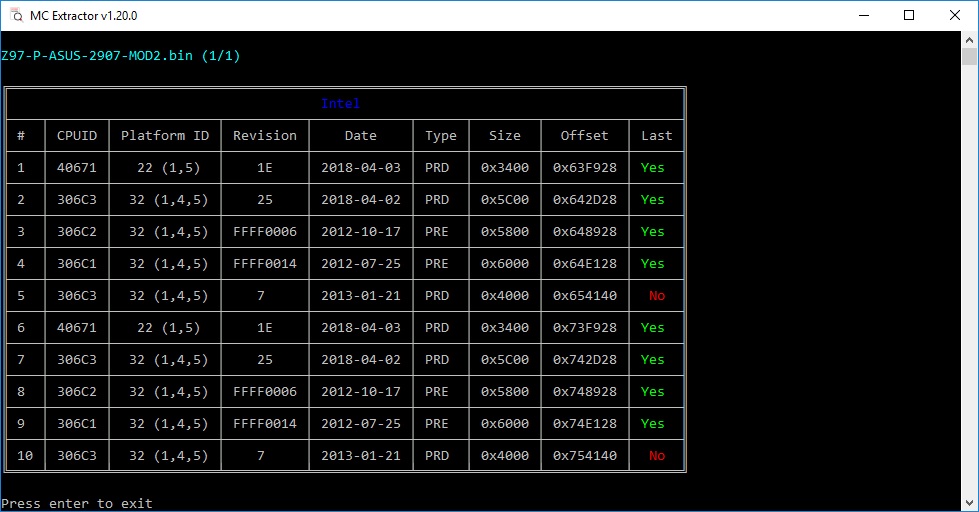Click the Intel table title
The width and height of the screenshot is (979, 512).
340,103
